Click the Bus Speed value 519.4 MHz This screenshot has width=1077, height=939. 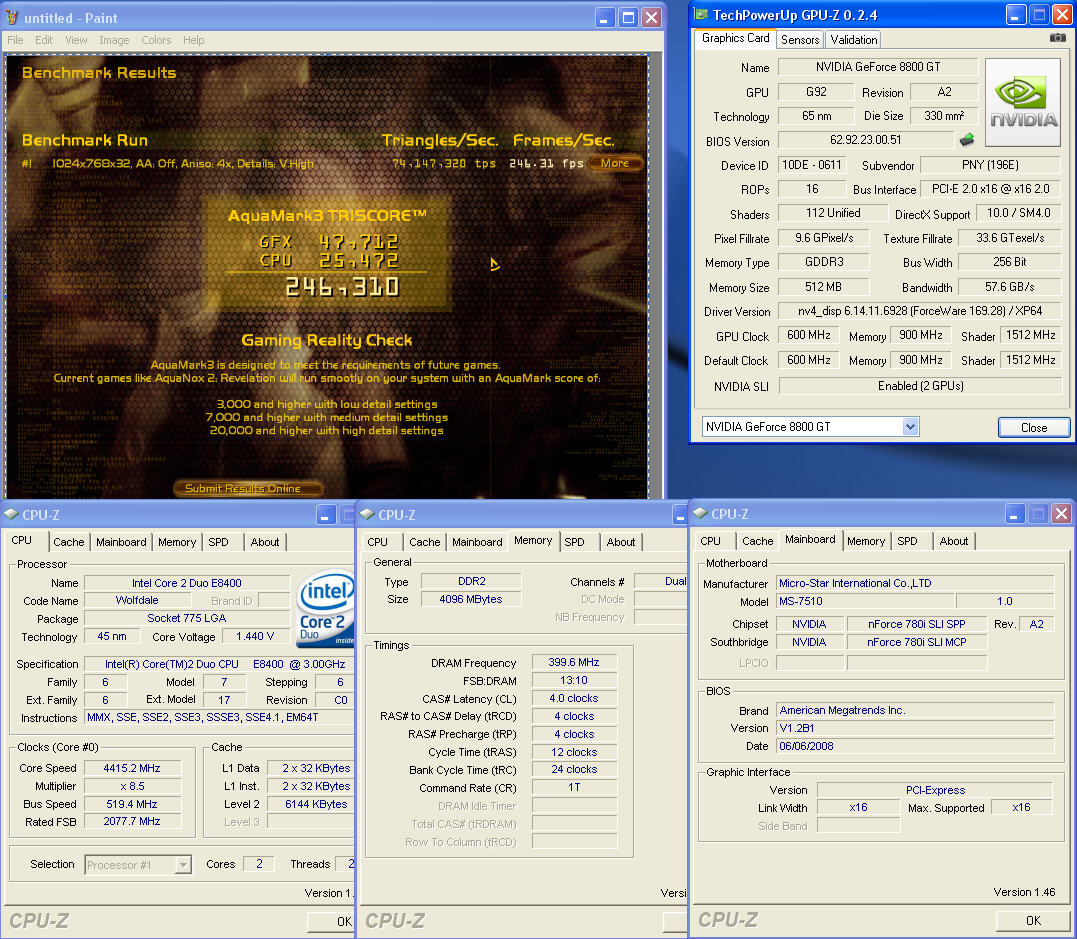point(132,804)
